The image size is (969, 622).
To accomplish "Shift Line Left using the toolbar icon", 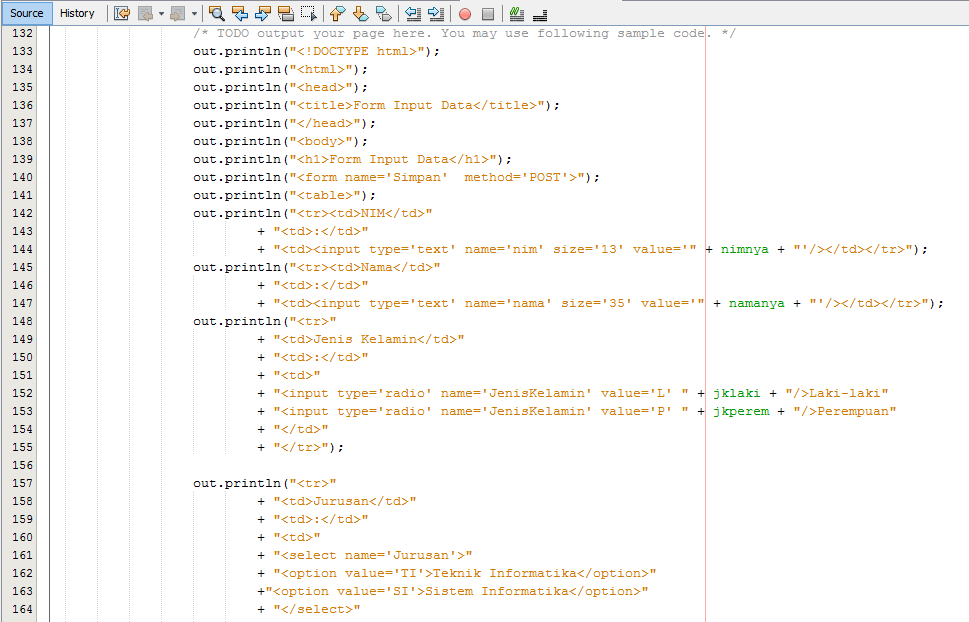I will (x=413, y=14).
